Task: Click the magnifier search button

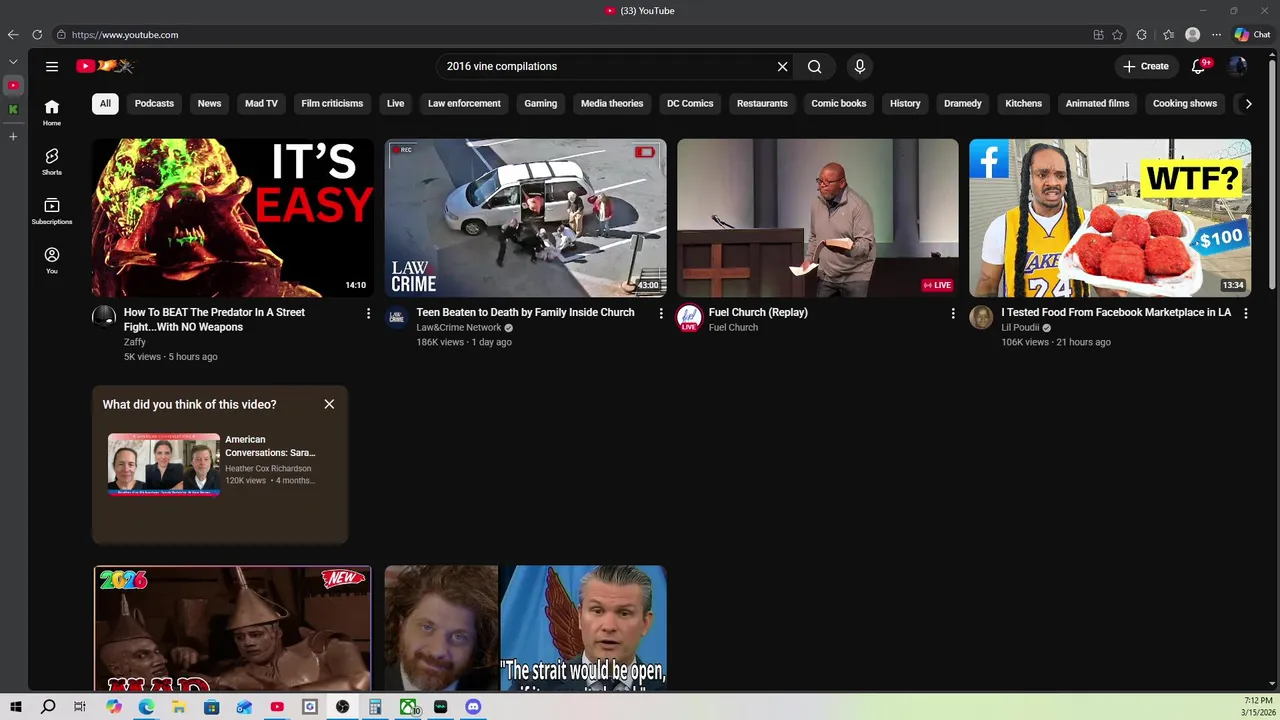Action: click(815, 66)
